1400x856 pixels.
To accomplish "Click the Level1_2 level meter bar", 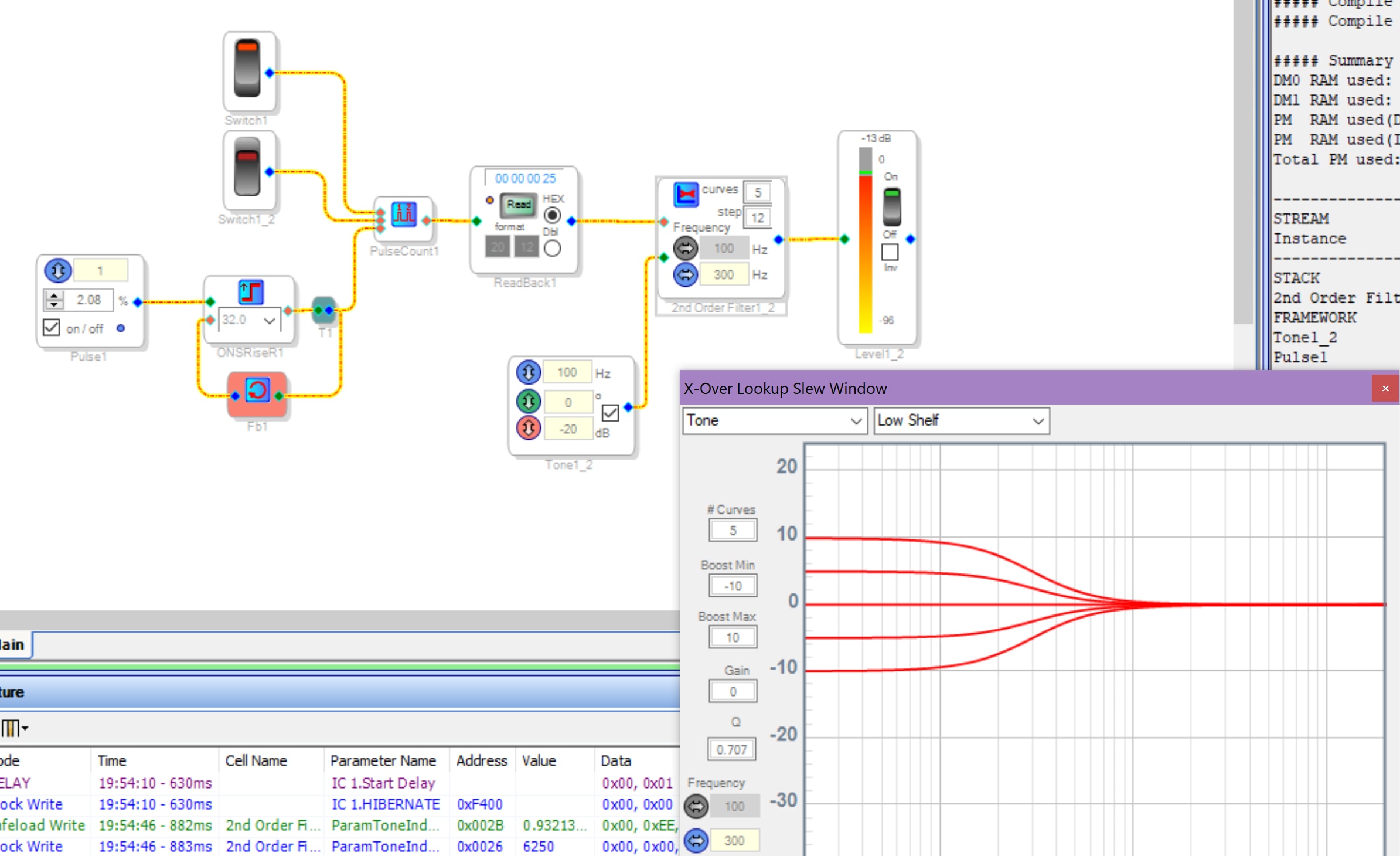I will point(865,240).
